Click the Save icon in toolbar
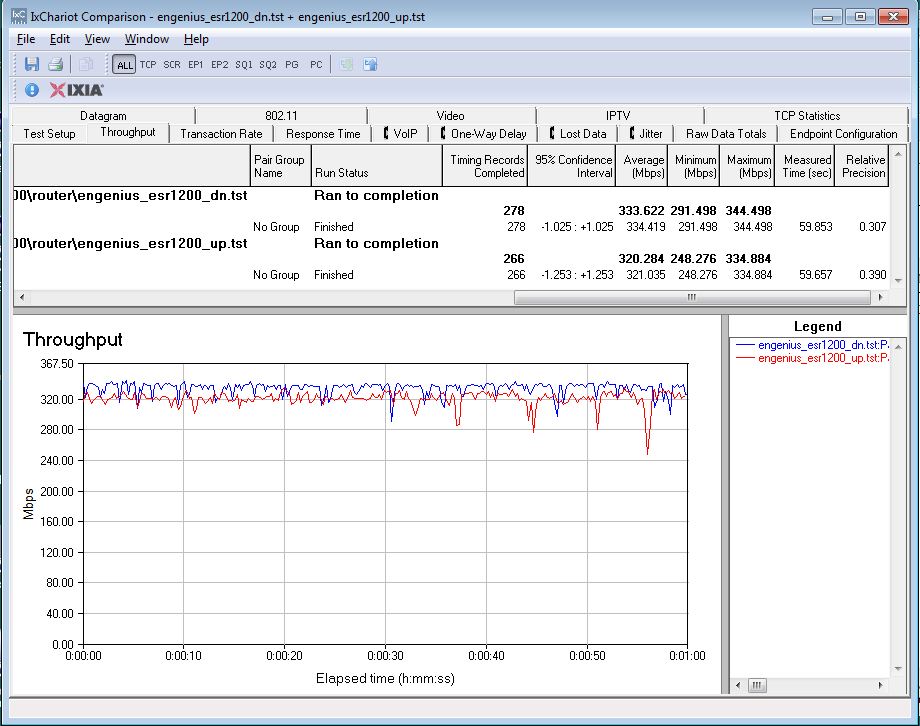920x726 pixels. pos(32,64)
